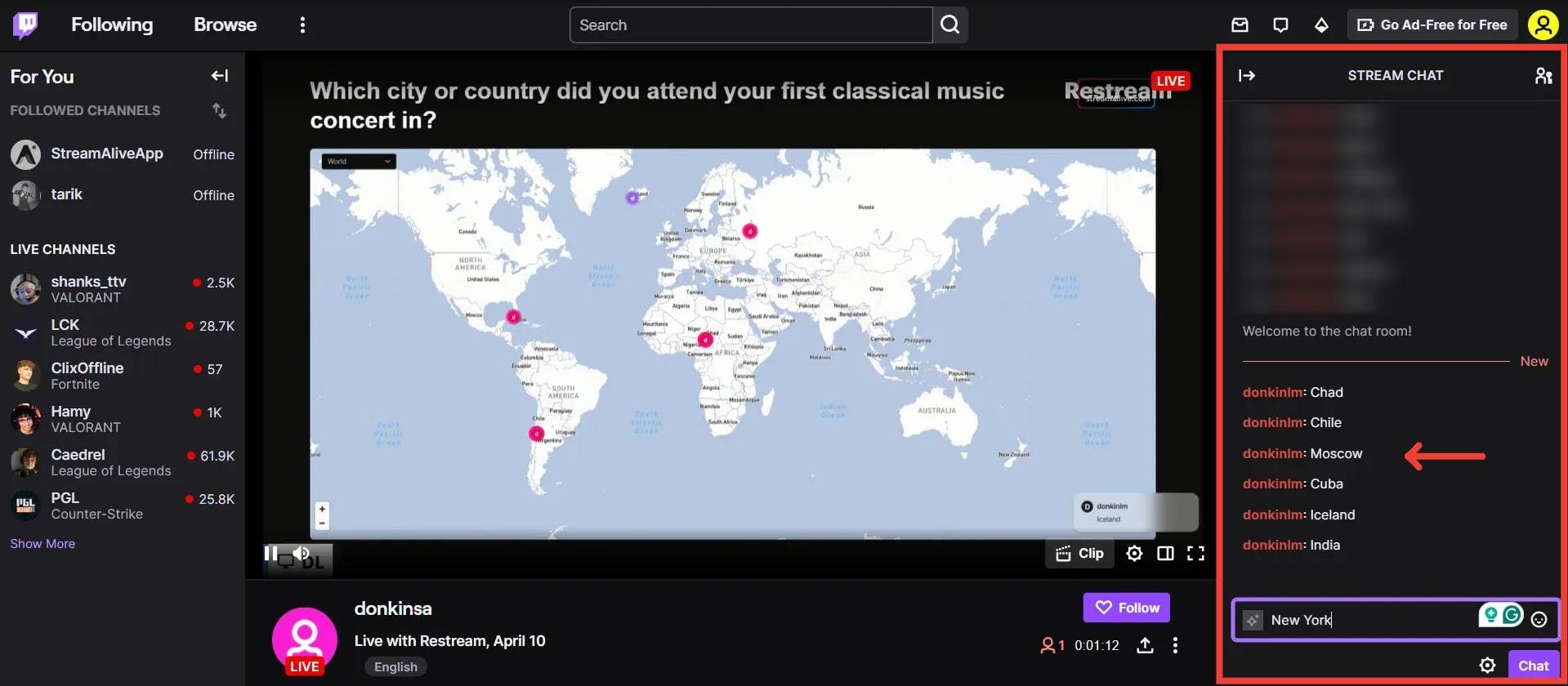Open the shanks_ttv live channel

[x=123, y=289]
